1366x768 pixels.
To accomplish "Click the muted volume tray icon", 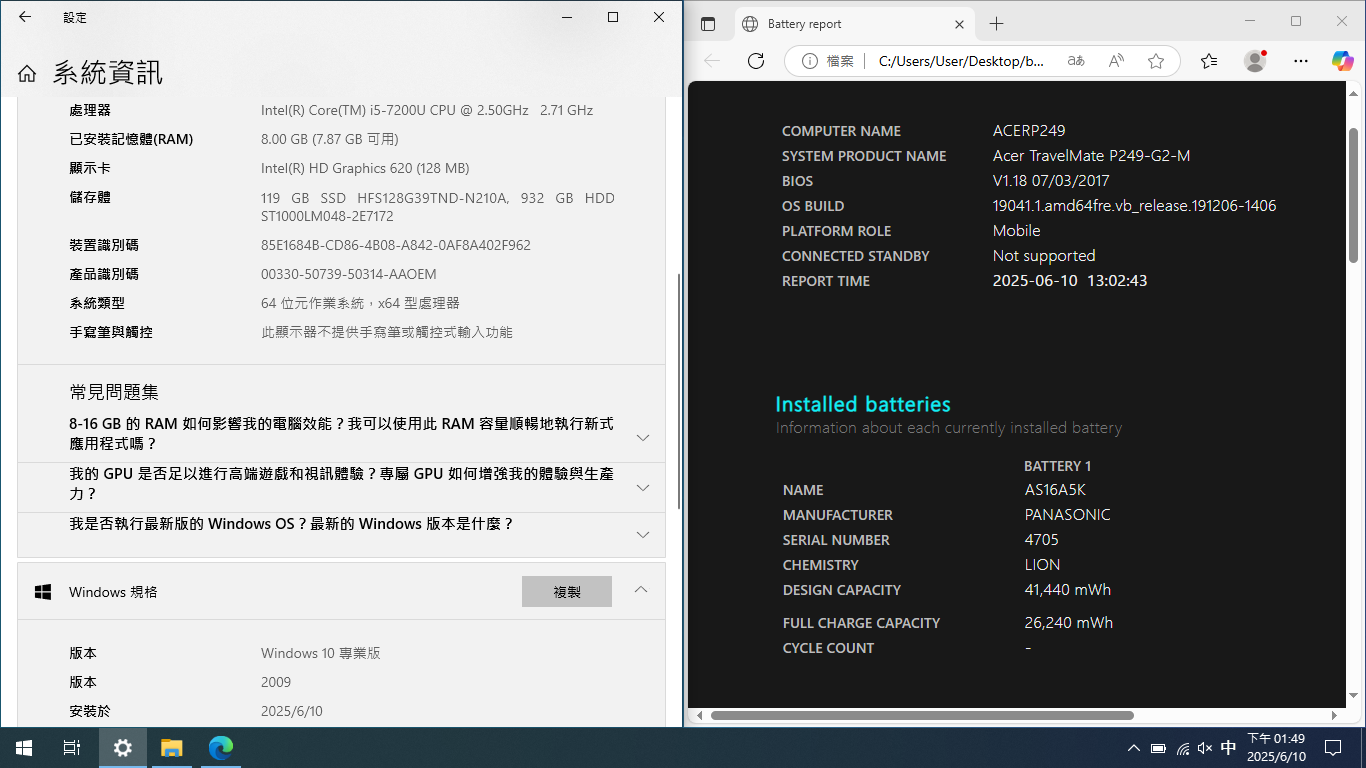I will [1205, 748].
